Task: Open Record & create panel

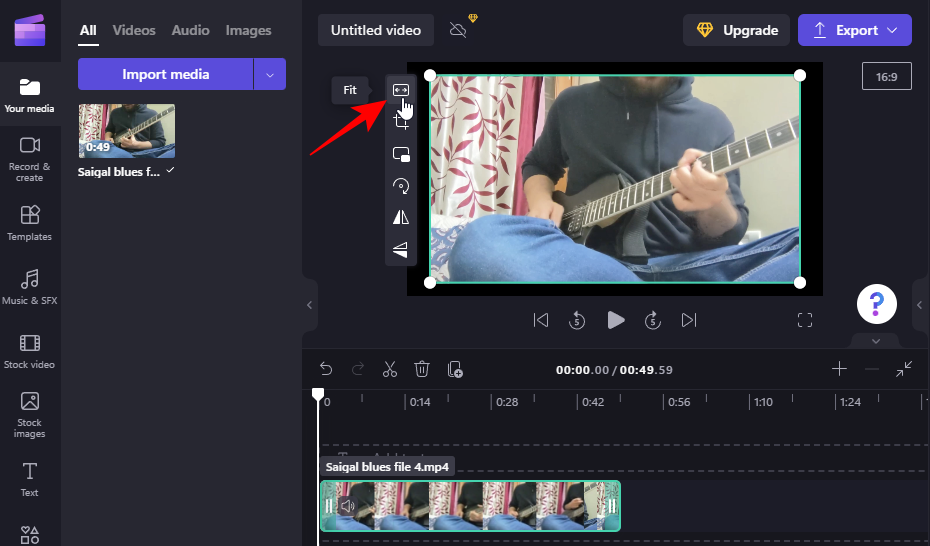Action: pyautogui.click(x=30, y=159)
